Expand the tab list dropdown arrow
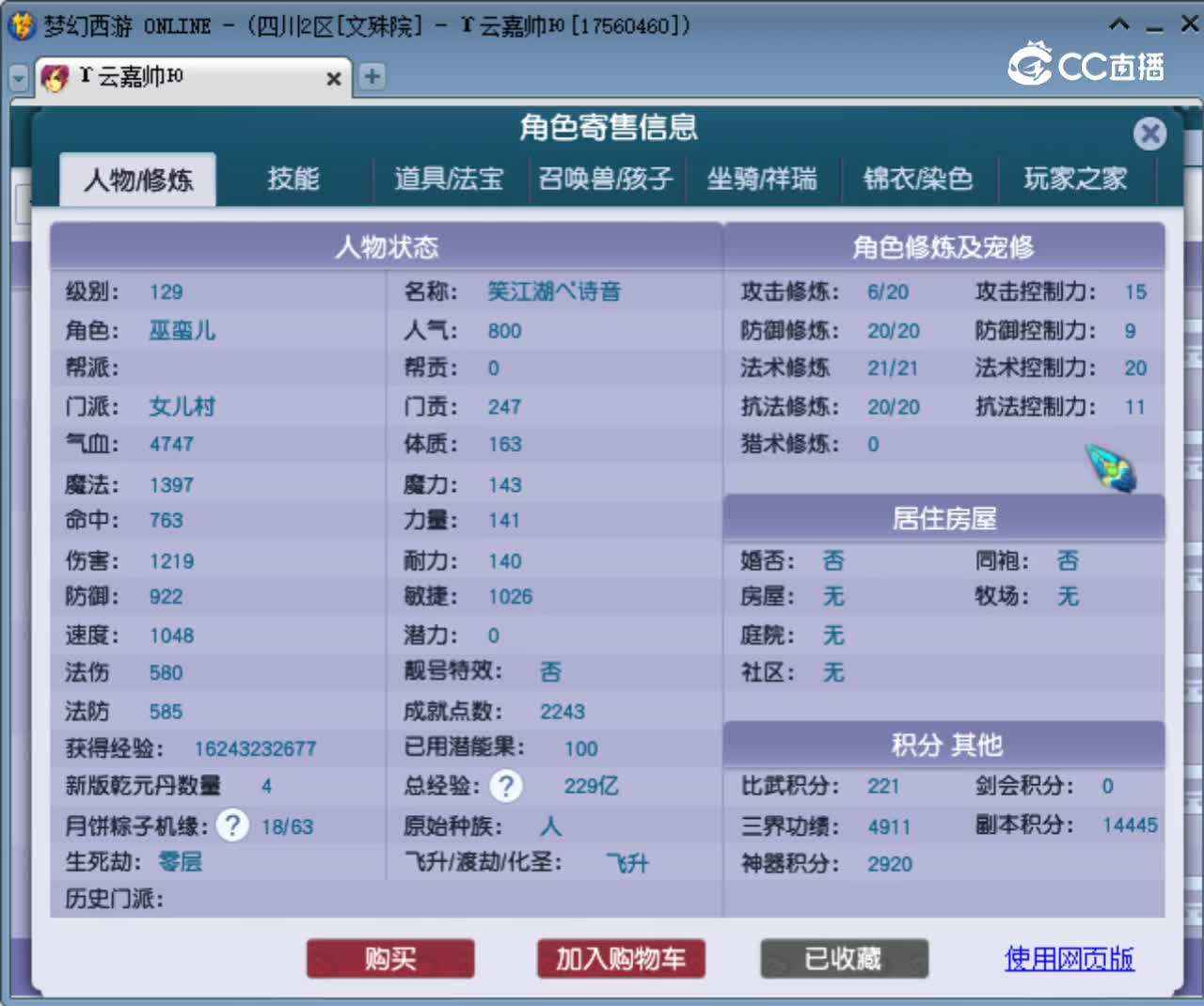This screenshot has height=1006, width=1204. (19, 79)
